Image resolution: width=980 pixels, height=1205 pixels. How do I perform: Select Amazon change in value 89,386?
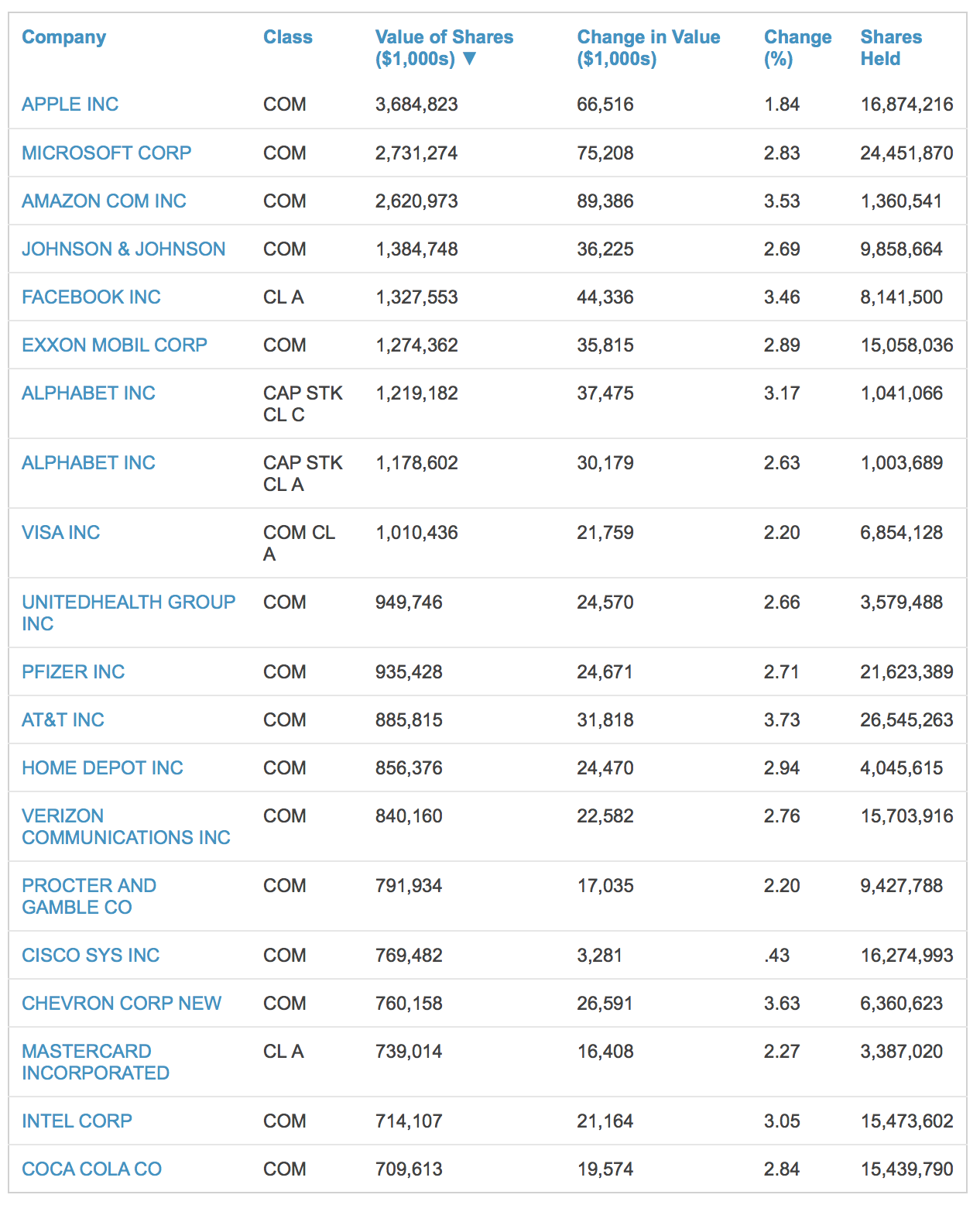[x=605, y=201]
